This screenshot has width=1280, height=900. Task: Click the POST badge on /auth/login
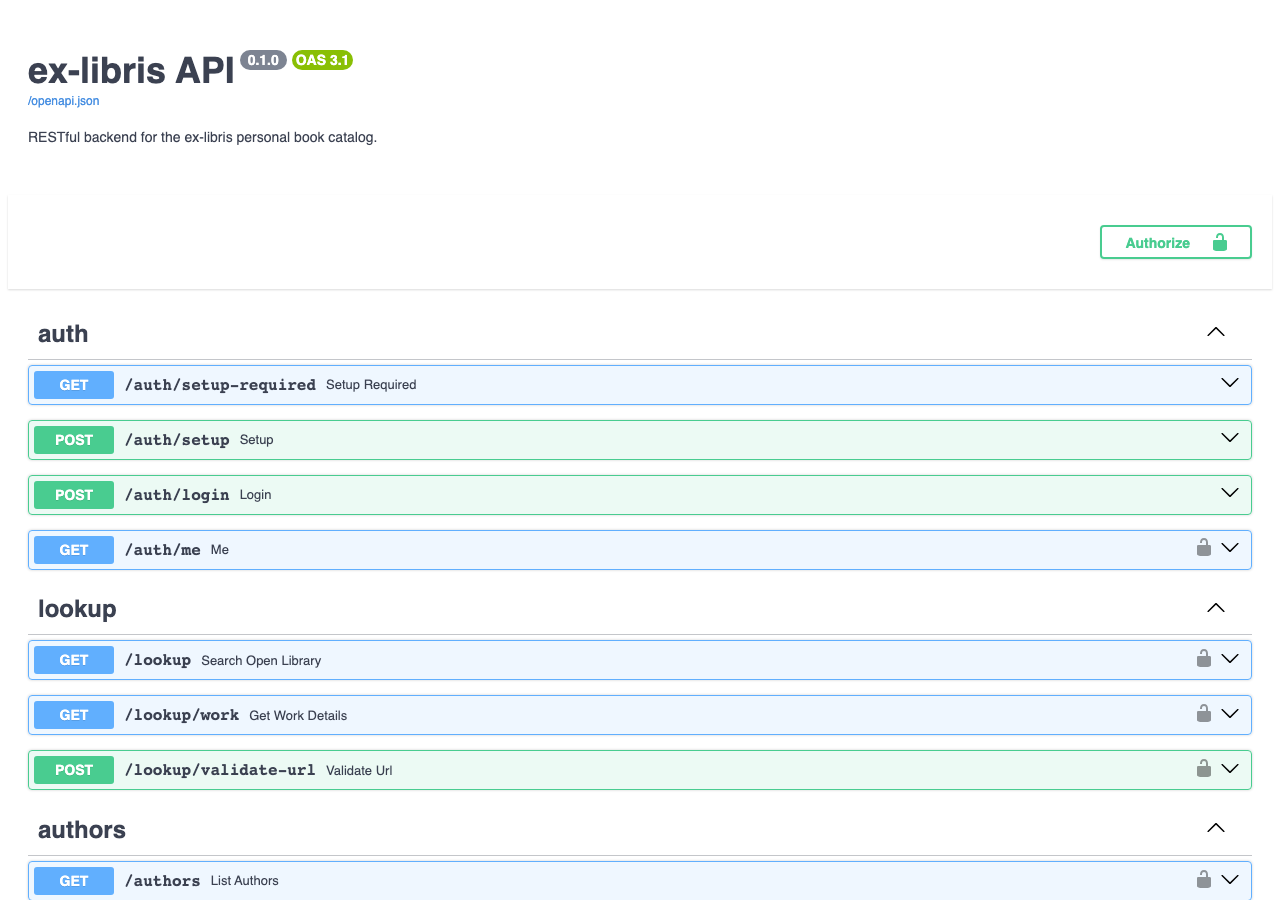pyautogui.click(x=73, y=494)
